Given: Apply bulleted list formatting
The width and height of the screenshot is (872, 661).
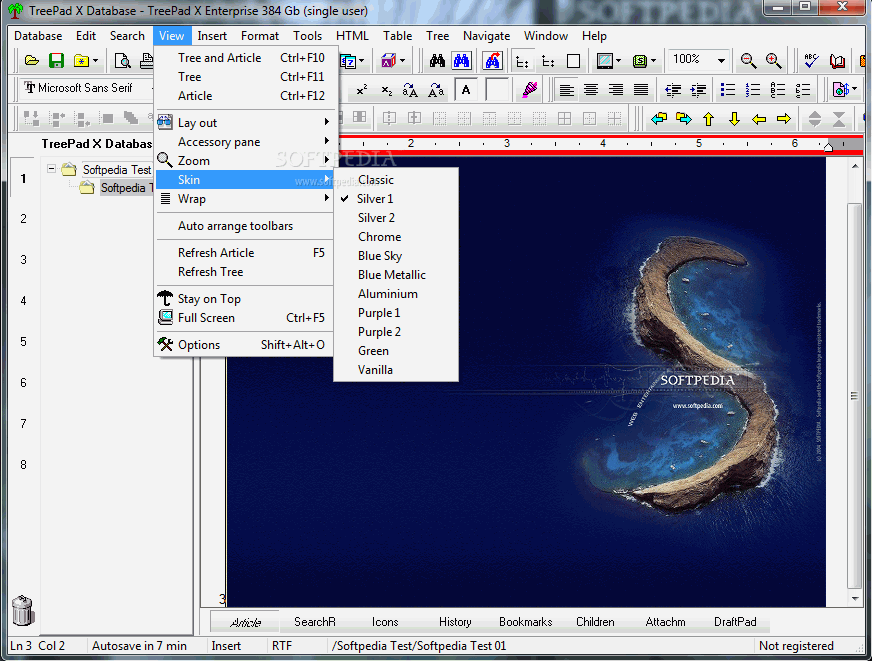Looking at the screenshot, I should (x=727, y=90).
